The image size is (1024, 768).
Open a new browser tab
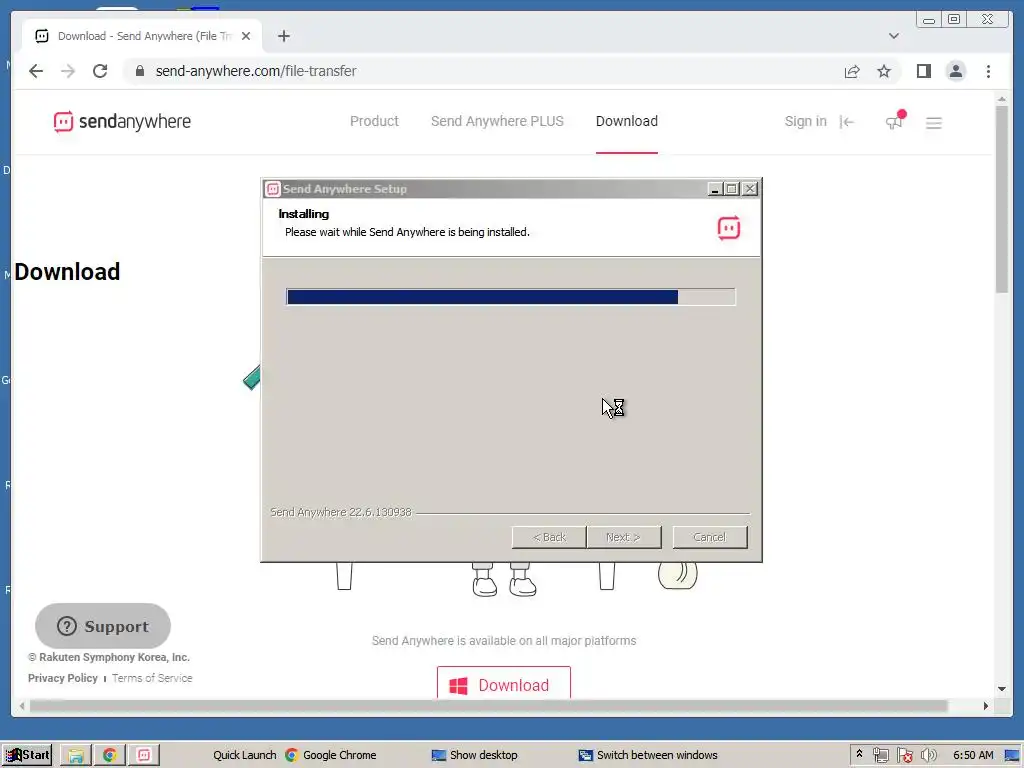click(283, 36)
